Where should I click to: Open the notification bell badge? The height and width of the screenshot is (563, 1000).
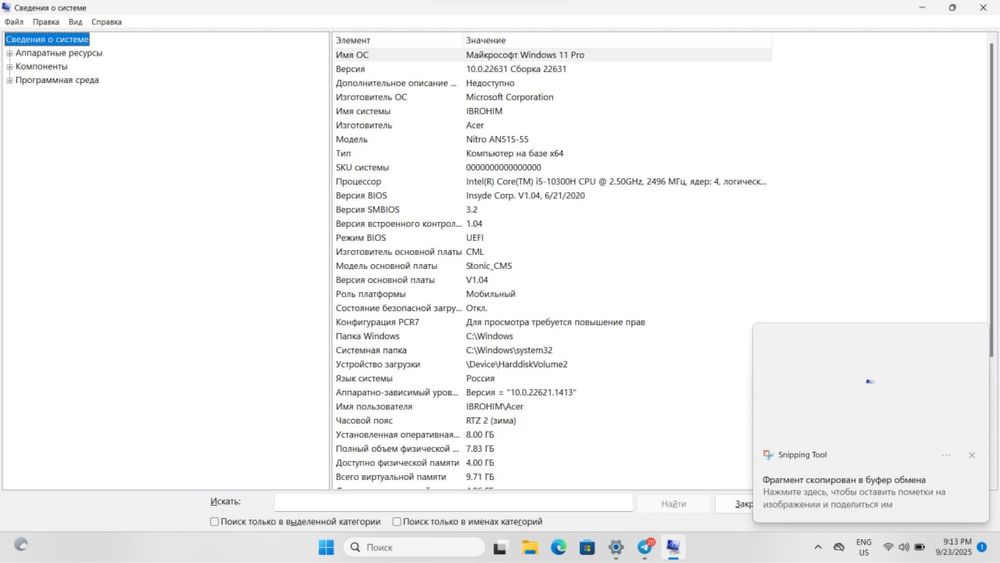point(982,547)
